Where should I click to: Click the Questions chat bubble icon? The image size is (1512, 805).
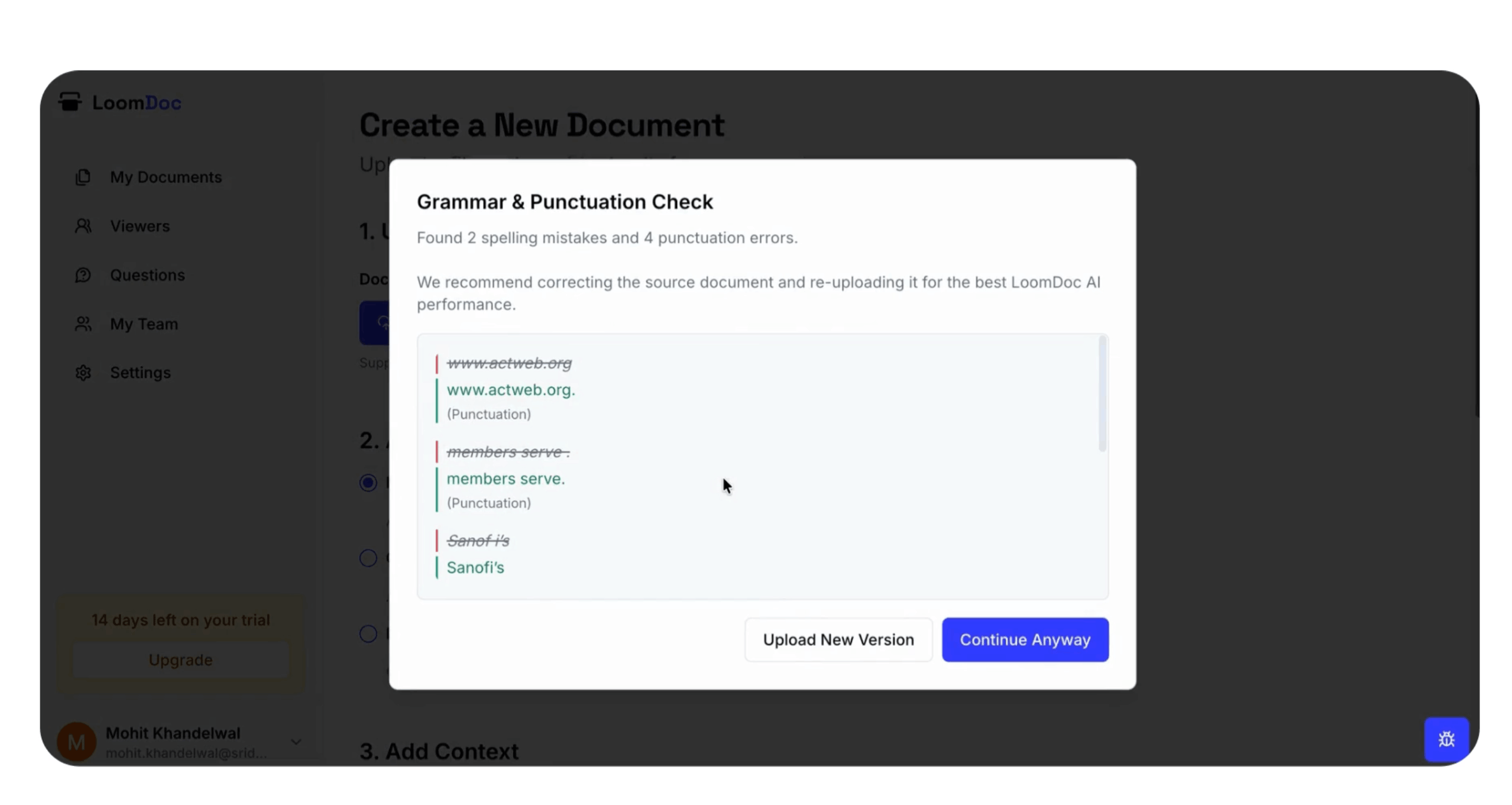click(x=83, y=275)
